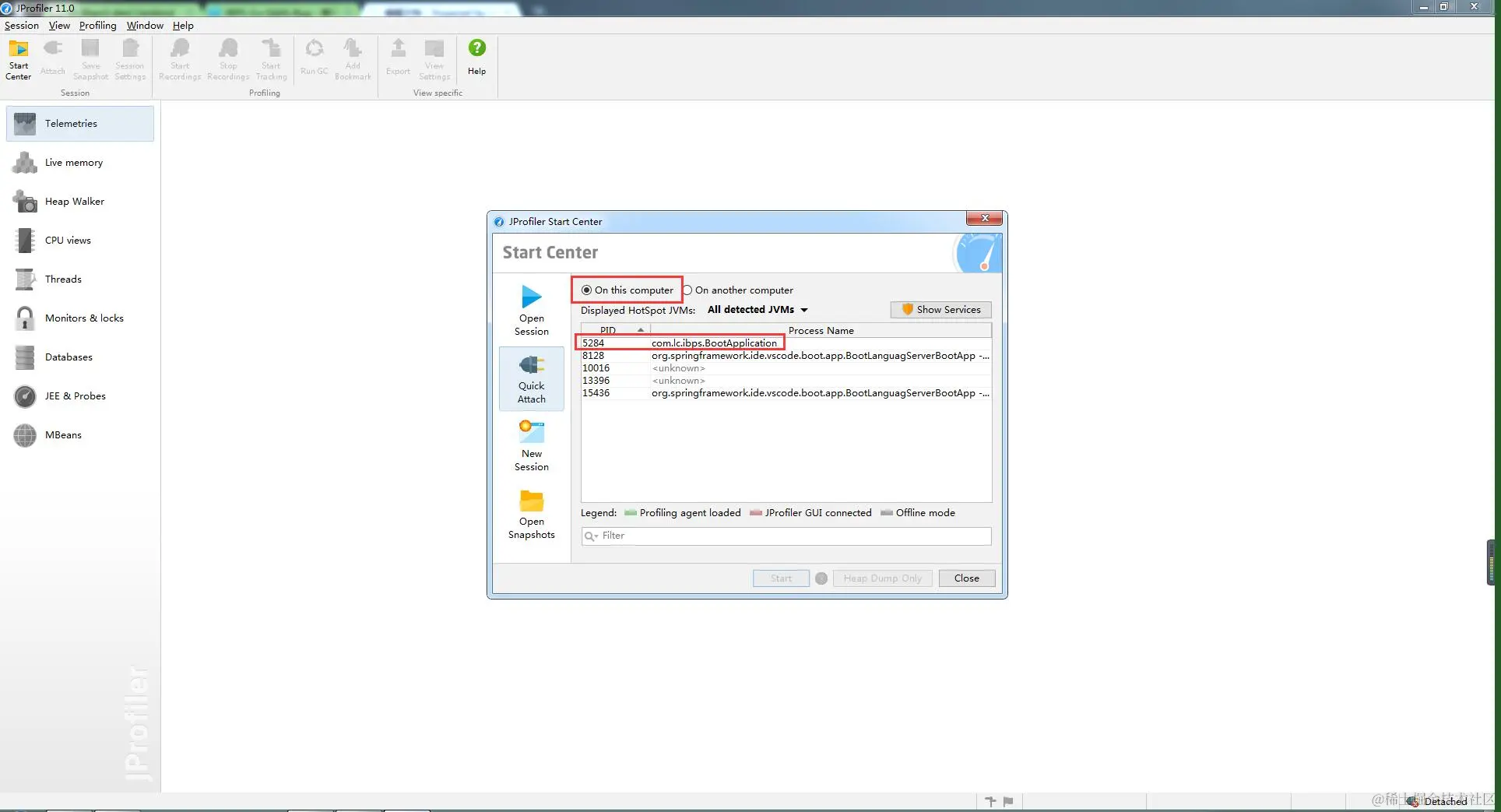Open Session Settings from the toolbar
The image size is (1501, 812).
[130, 59]
